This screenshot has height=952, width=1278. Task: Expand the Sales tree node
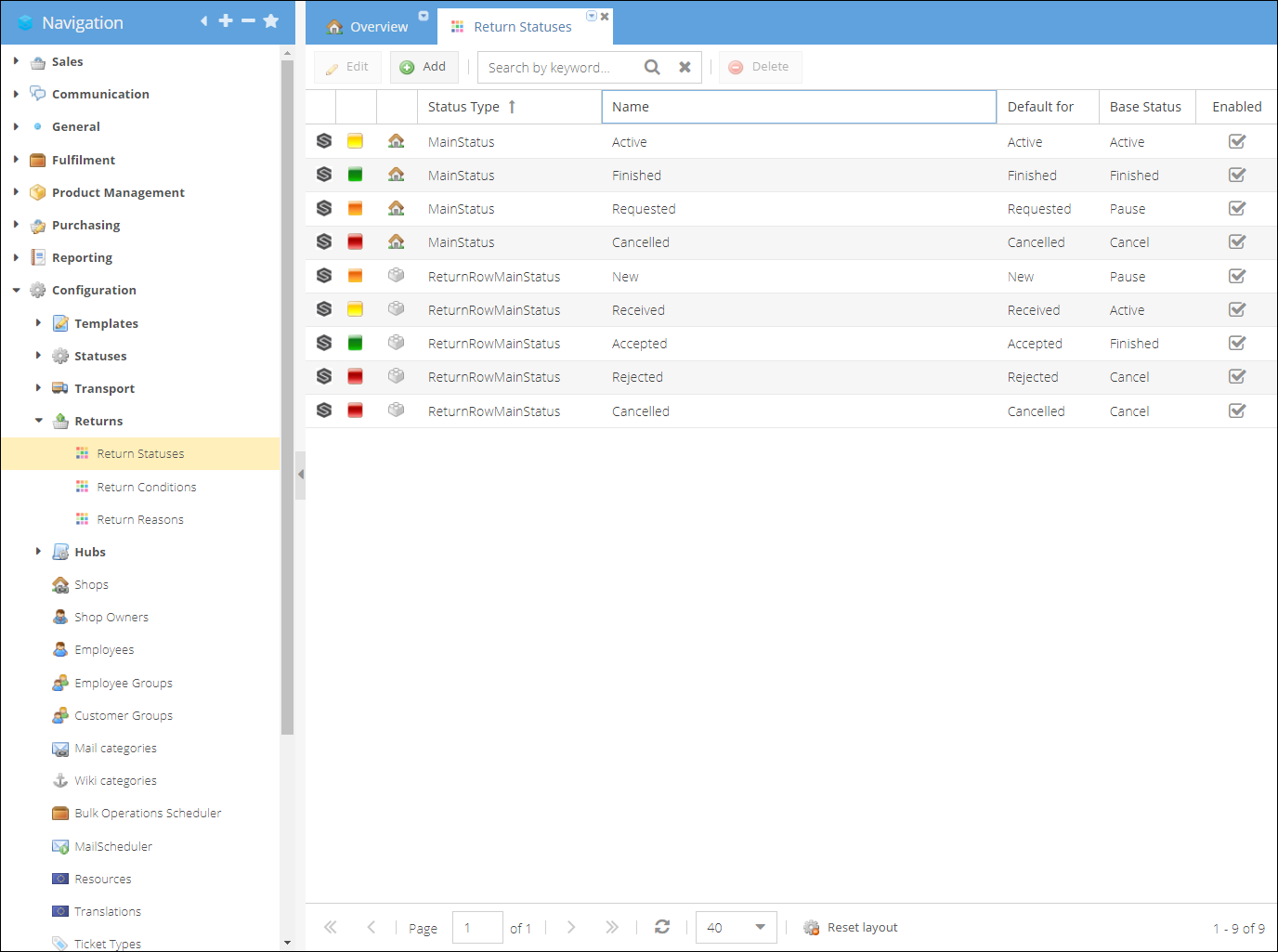click(x=16, y=61)
